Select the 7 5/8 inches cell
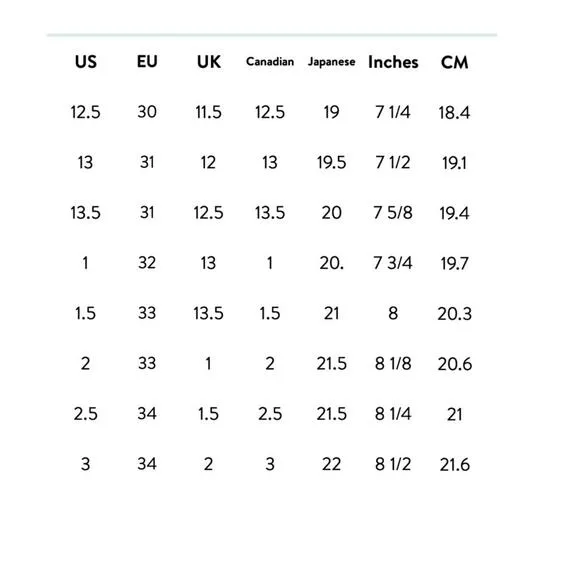Image resolution: width=580 pixels, height=580 pixels. pos(393,213)
